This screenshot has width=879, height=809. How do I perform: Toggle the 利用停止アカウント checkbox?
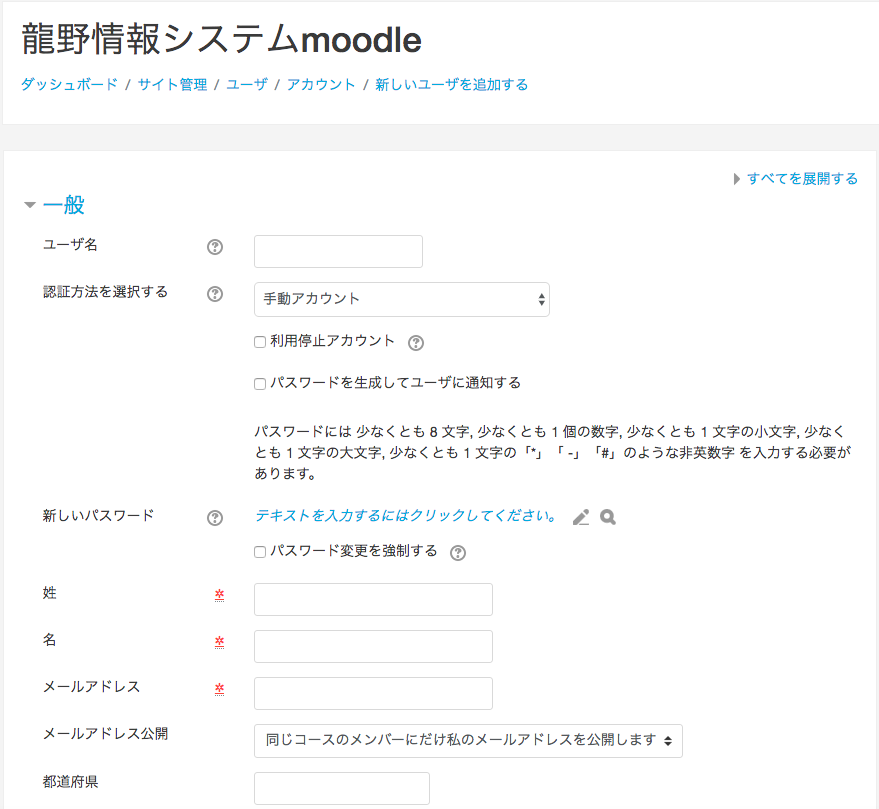(x=260, y=342)
